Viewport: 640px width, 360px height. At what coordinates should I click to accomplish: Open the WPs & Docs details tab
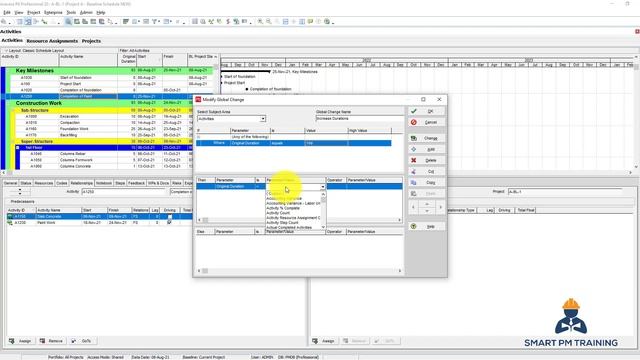pos(158,183)
